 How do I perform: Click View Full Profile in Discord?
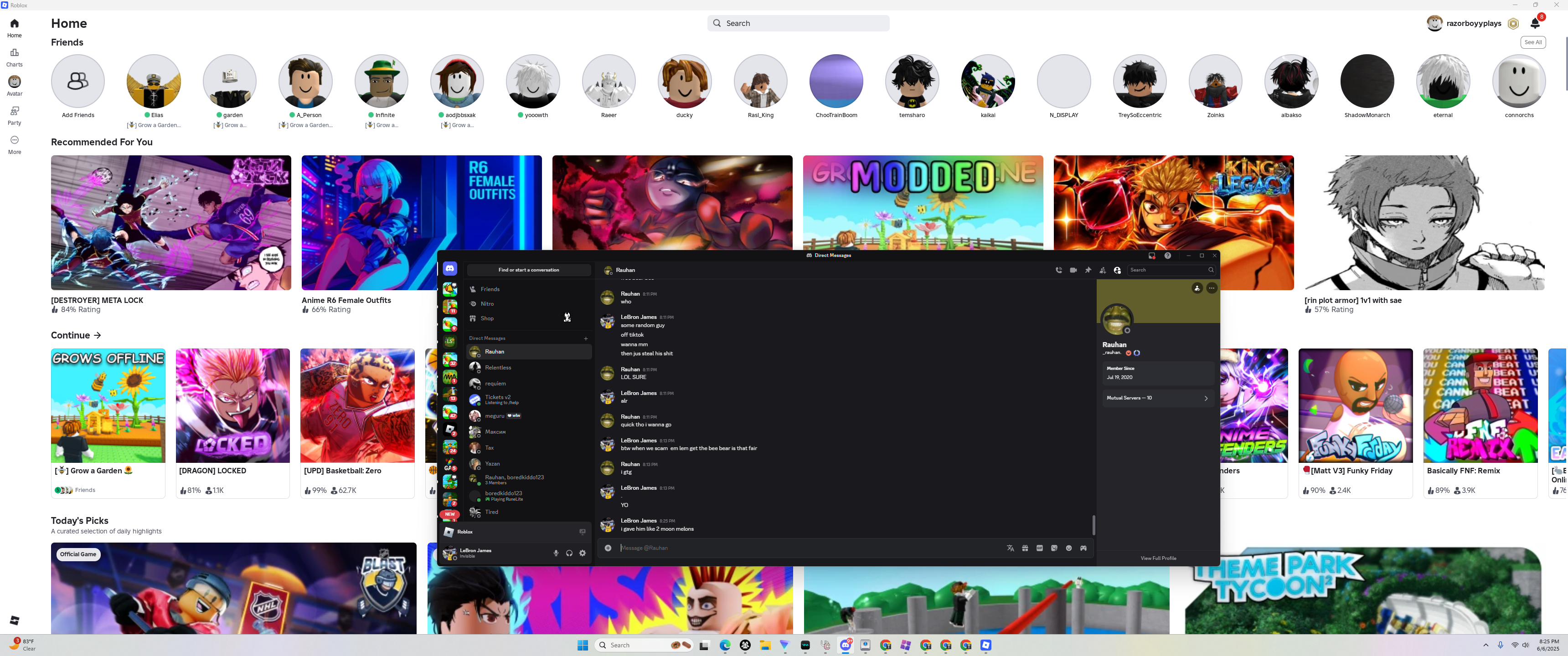pos(1158,558)
